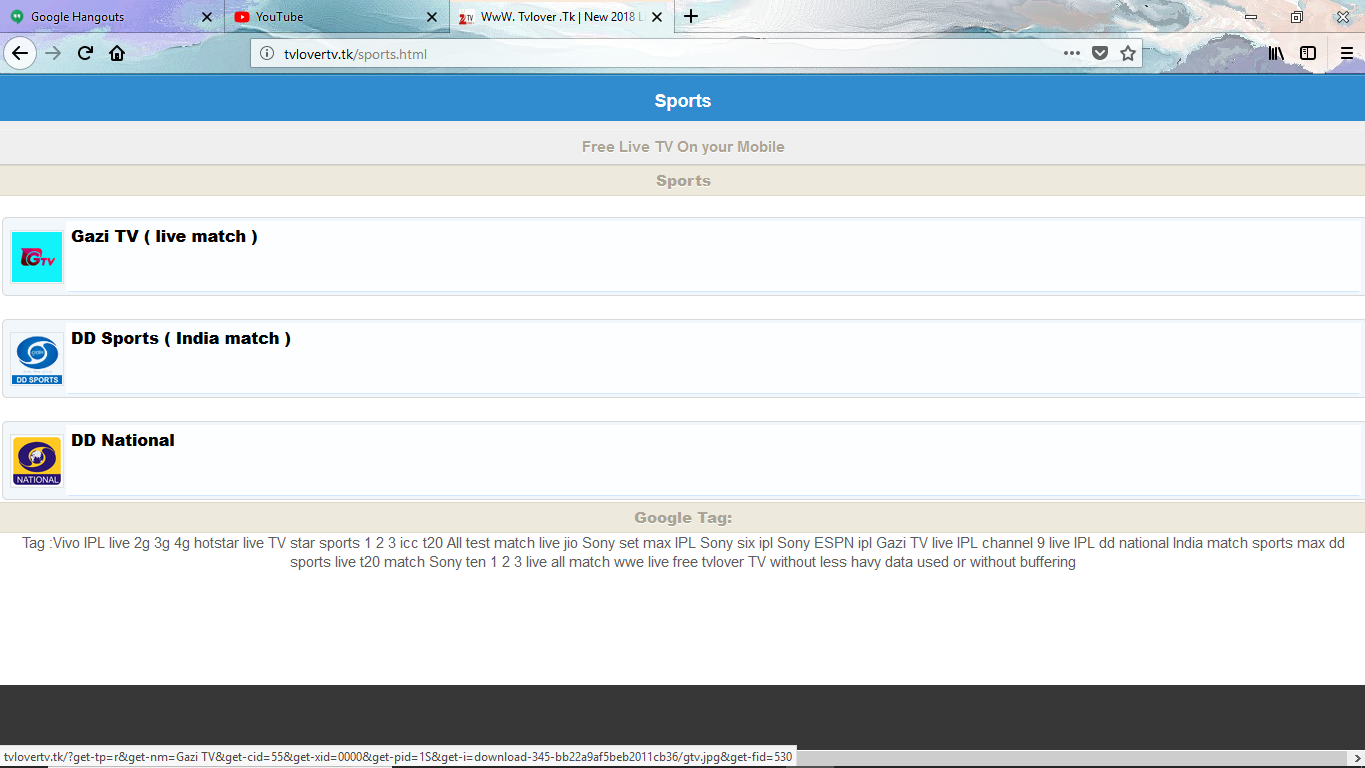Open a new tab with plus button
The image size is (1365, 768).
click(x=691, y=17)
